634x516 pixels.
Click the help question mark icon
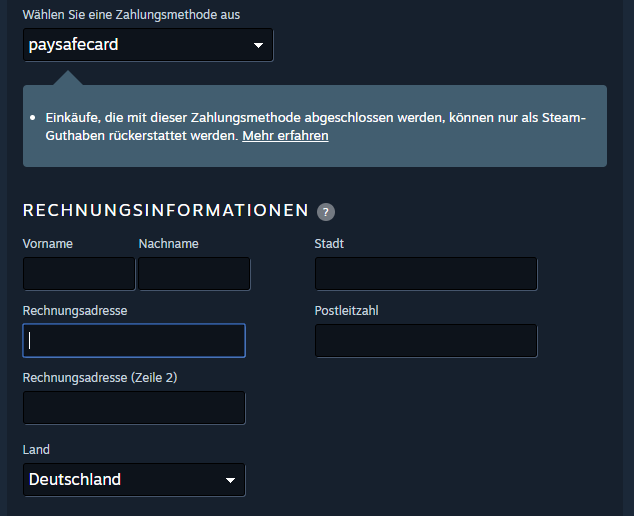(x=325, y=212)
